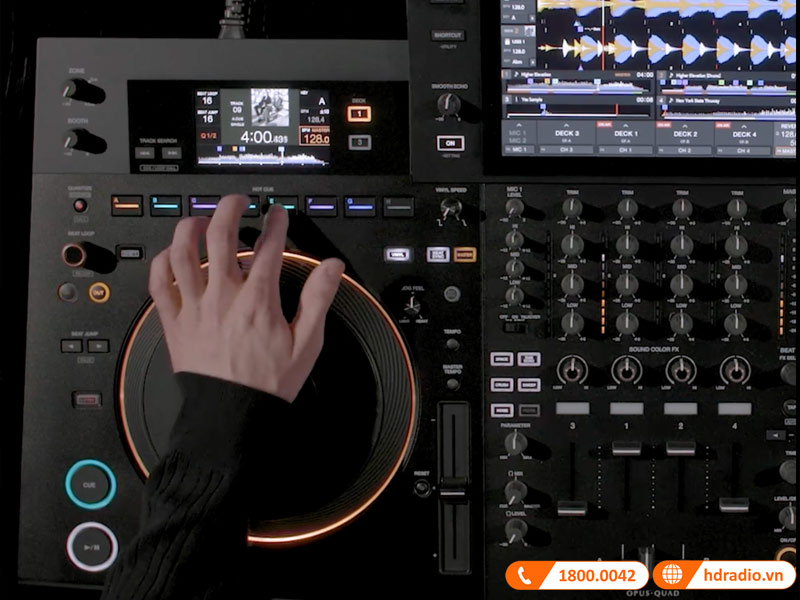
Task: Enable the MASTER TEMPO lock
Action: (x=453, y=385)
